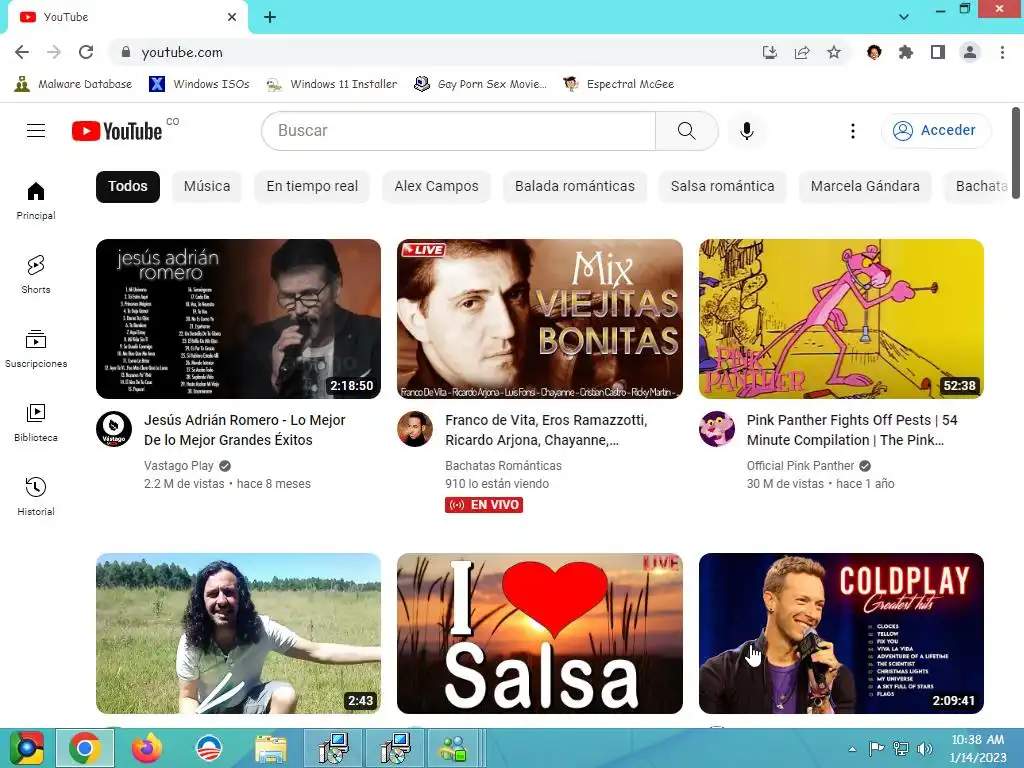Click the Vastago Play channel name

179,466
